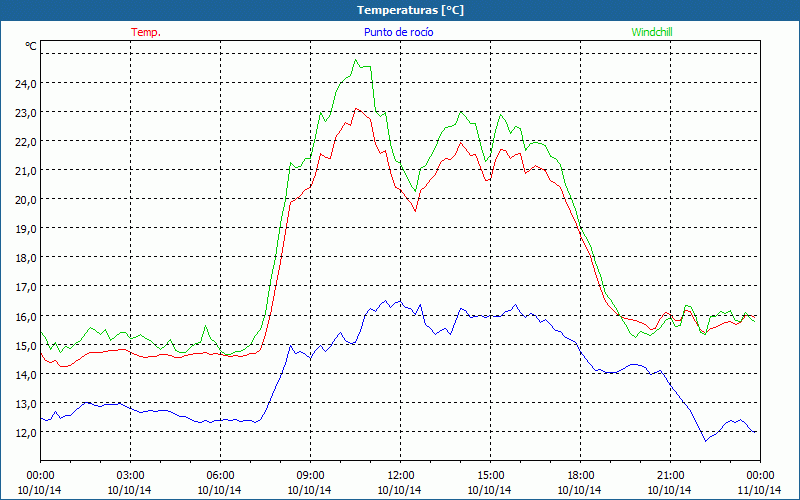Click the 09:00 time axis label
The image size is (800, 500).
(310, 476)
